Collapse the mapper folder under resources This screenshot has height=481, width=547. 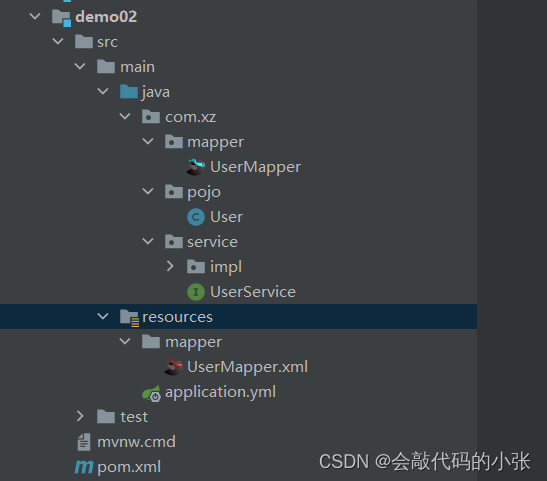[125, 341]
